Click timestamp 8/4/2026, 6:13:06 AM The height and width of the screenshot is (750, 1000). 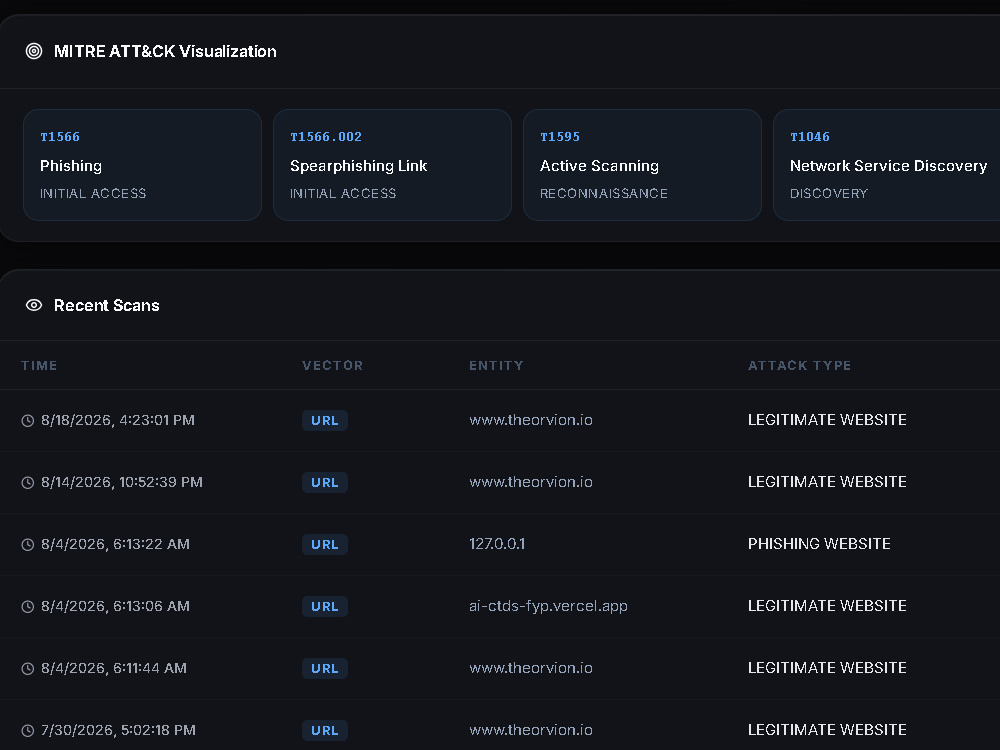pyautogui.click(x=115, y=606)
